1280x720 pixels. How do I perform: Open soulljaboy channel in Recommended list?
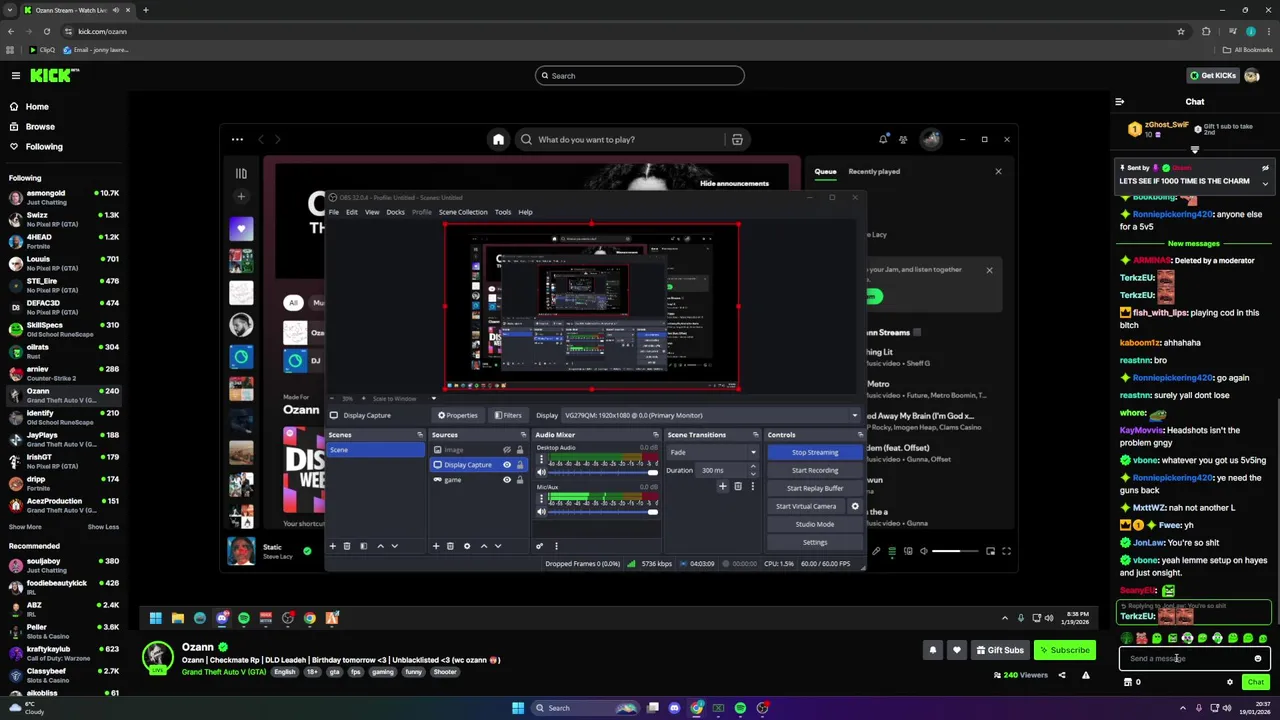[64, 565]
